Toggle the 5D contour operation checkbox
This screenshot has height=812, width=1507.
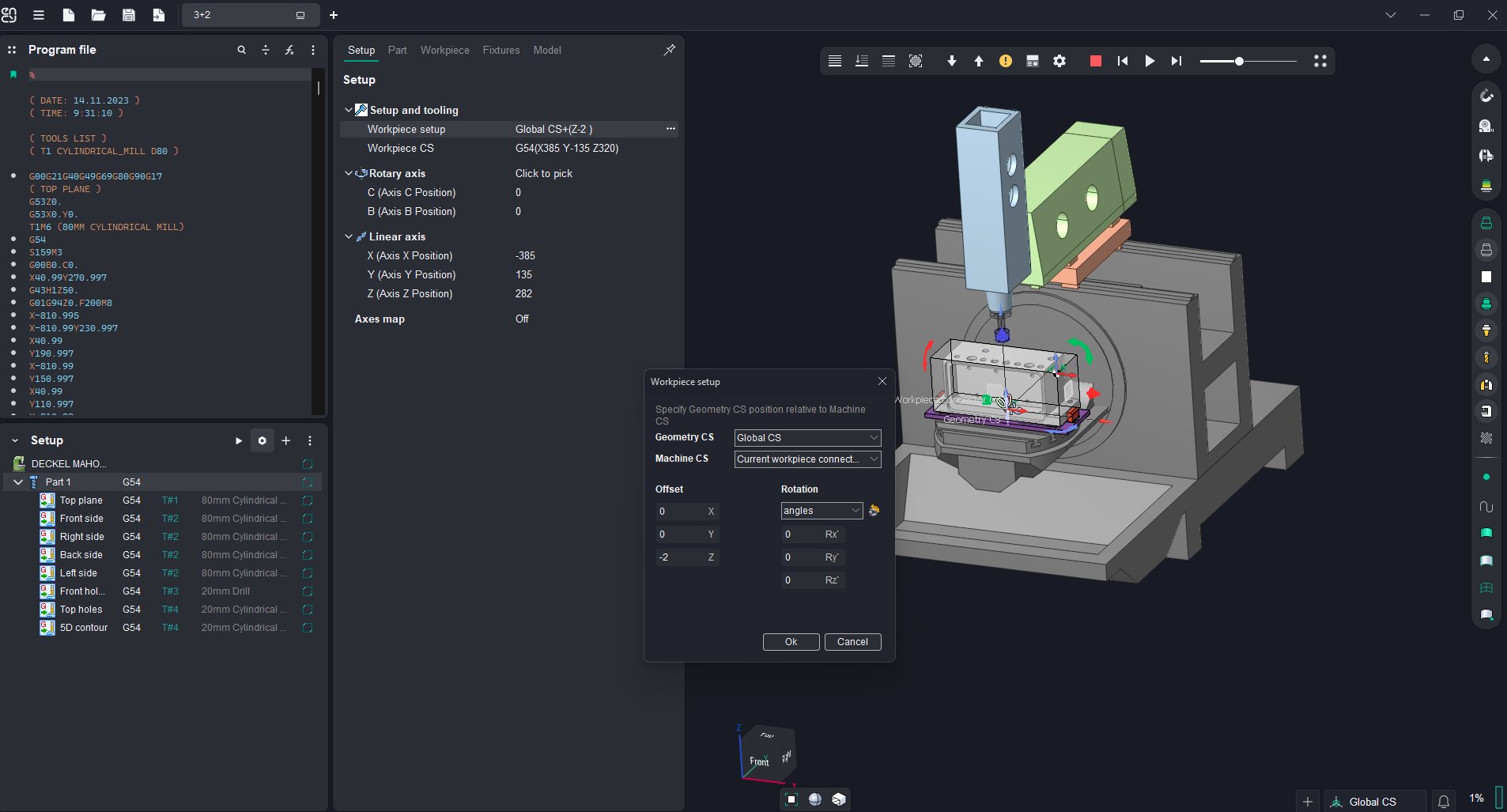pos(308,628)
